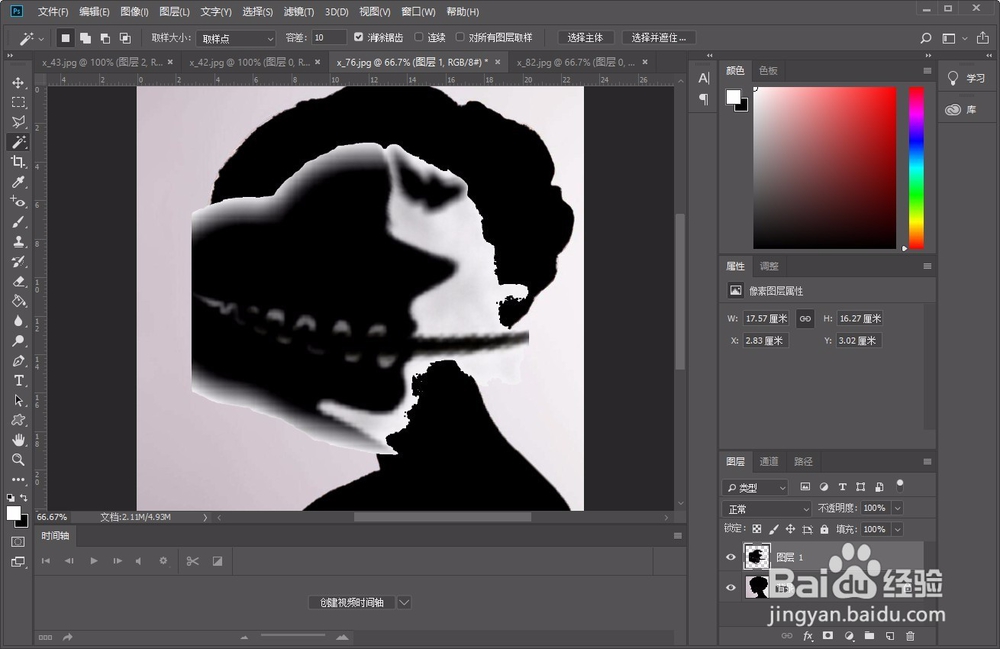Hide 图层 1 with its eye toggle
This screenshot has width=1000, height=649.
pyautogui.click(x=731, y=557)
